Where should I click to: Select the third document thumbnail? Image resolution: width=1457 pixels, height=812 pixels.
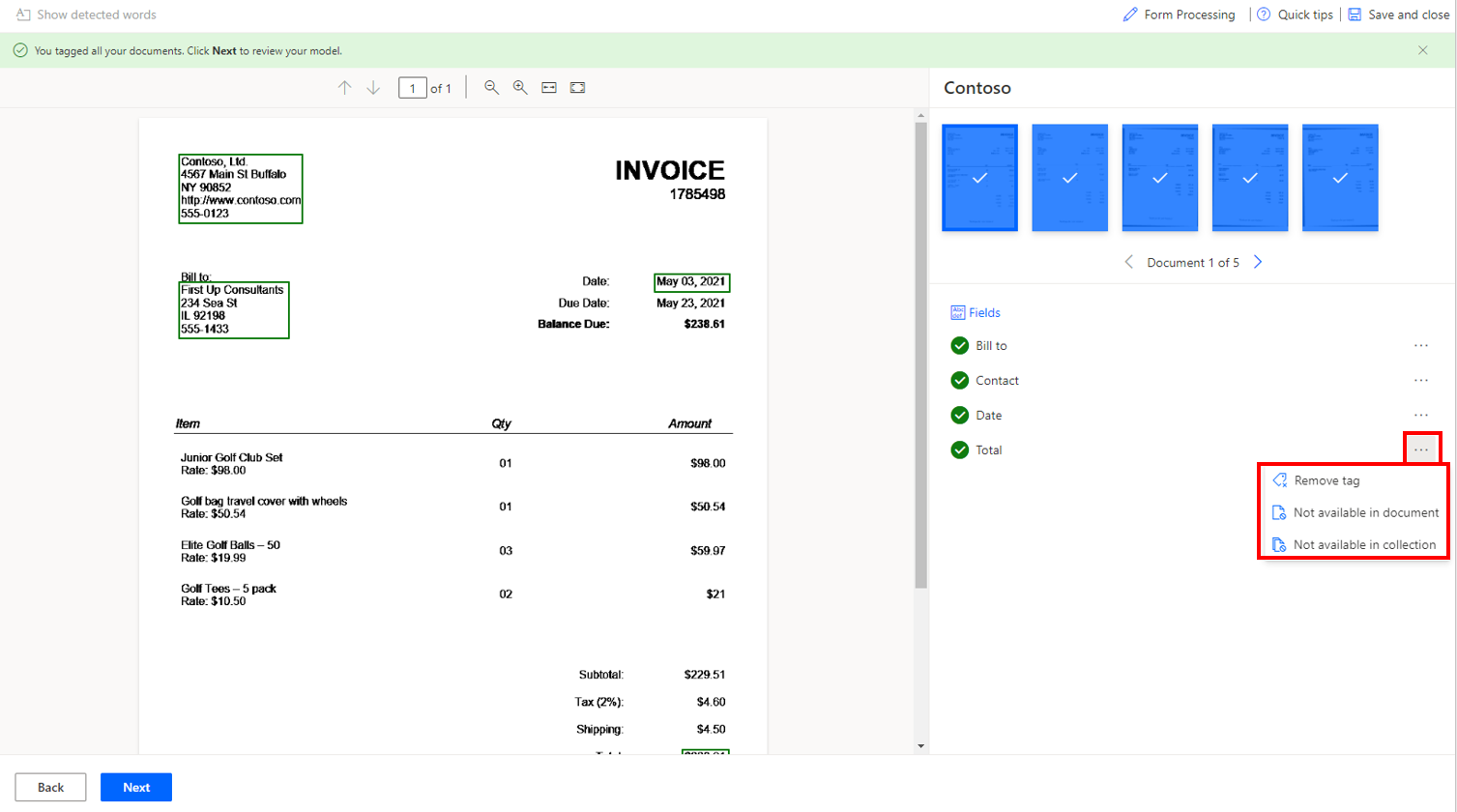coord(1159,178)
